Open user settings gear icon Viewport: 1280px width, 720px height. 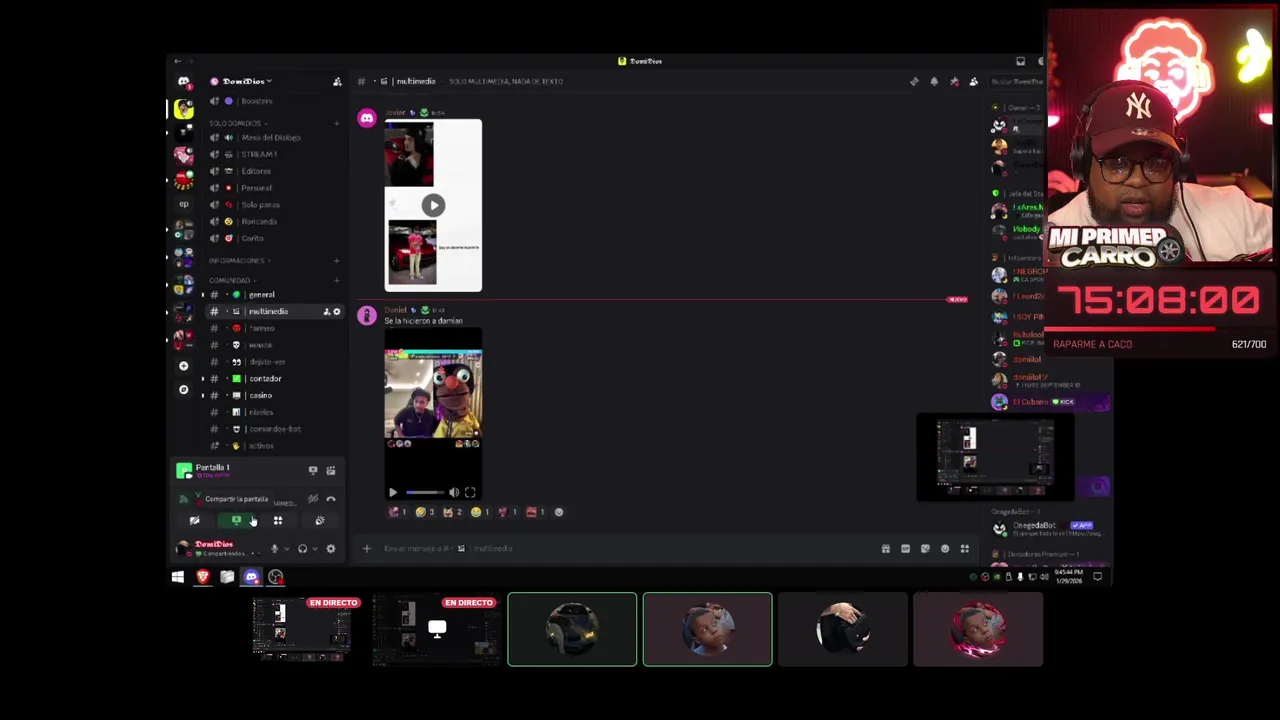331,548
